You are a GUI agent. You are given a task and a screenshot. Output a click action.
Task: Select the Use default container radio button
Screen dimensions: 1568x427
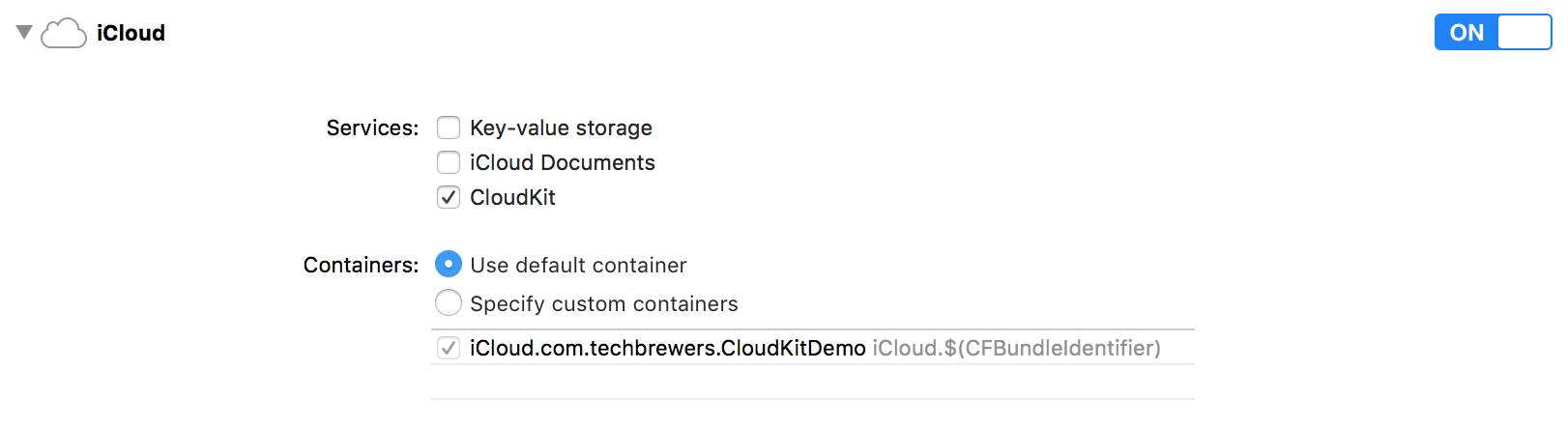click(x=449, y=264)
